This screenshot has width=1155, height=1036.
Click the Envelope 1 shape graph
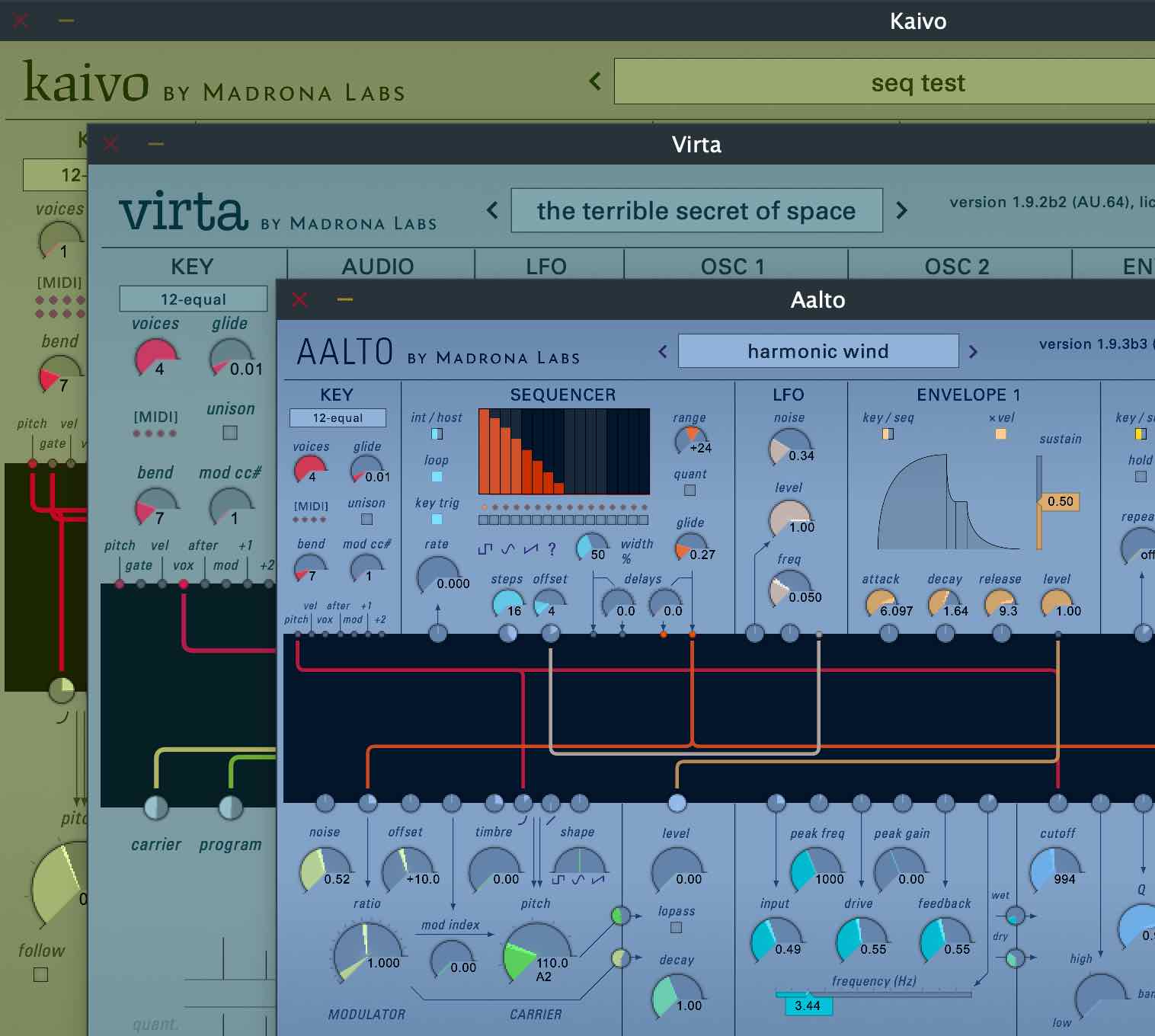point(949,501)
